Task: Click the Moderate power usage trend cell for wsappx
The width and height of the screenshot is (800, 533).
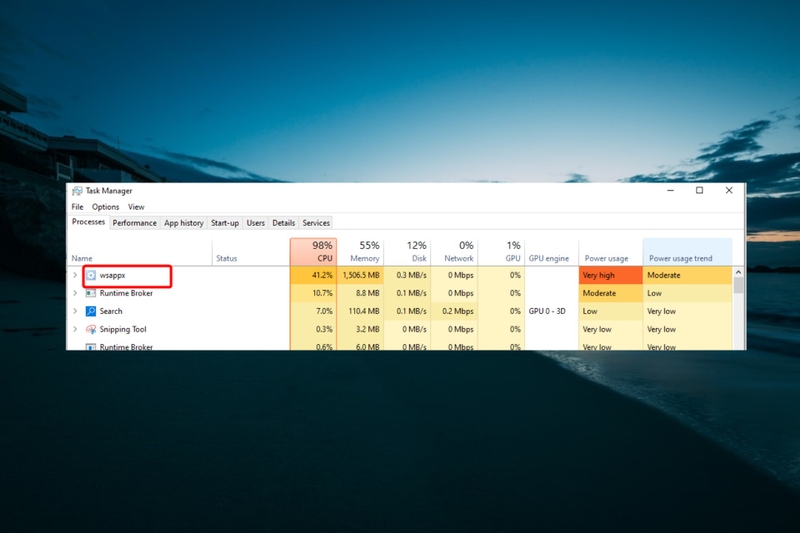Action: (688, 275)
